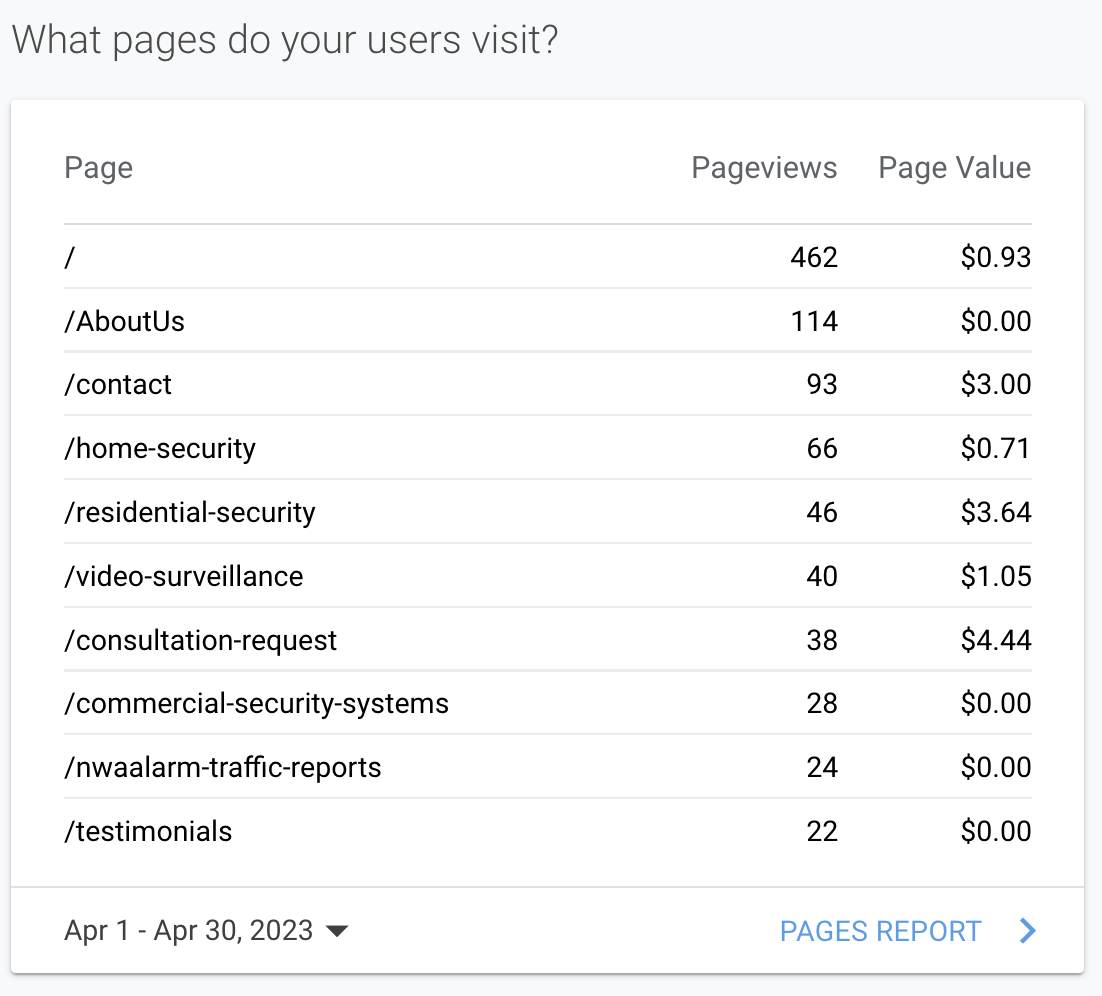Select the /AboutUs page row
1102x996 pixels.
point(125,321)
